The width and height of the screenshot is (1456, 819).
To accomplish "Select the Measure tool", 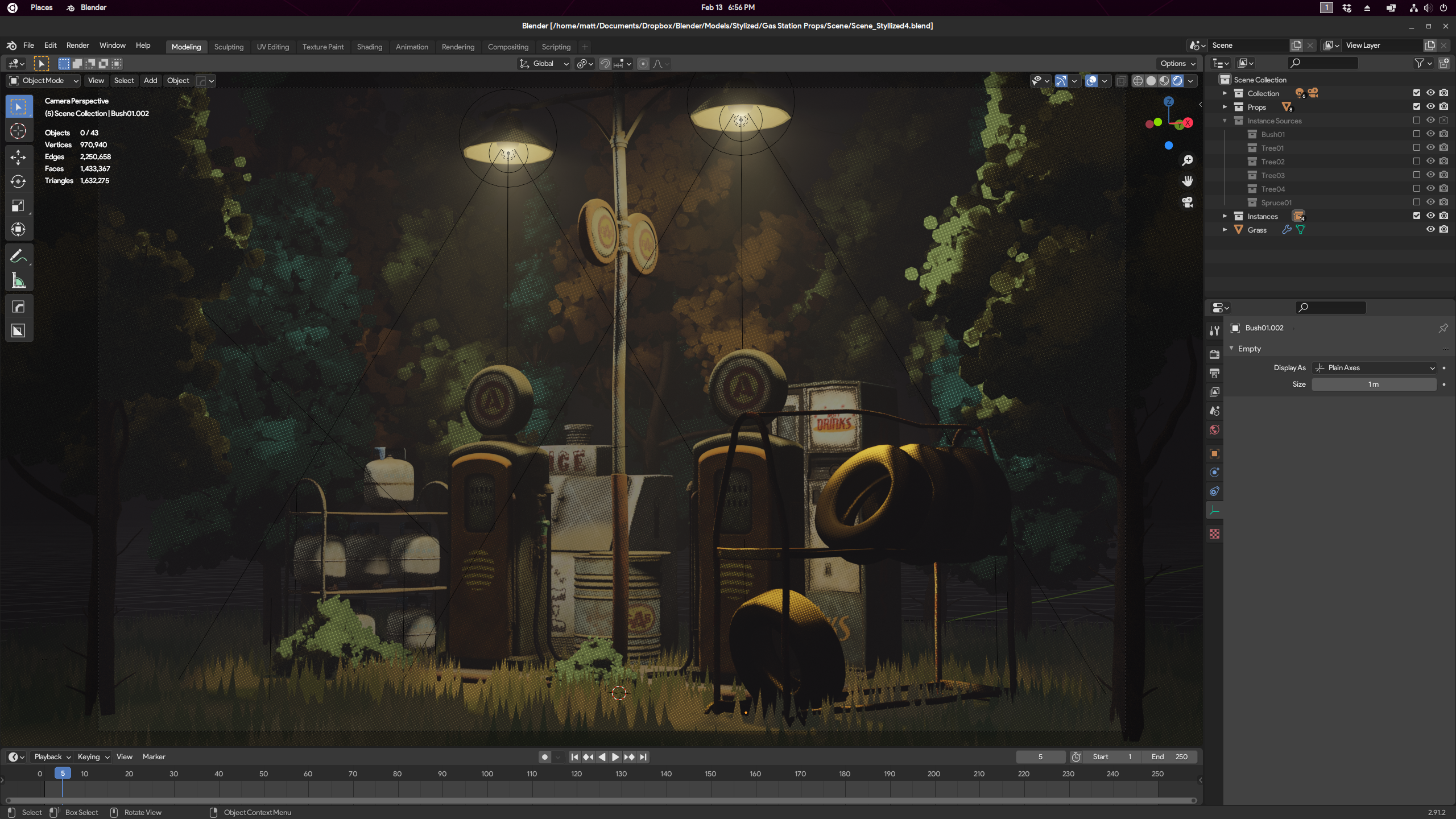I will pos(18,280).
